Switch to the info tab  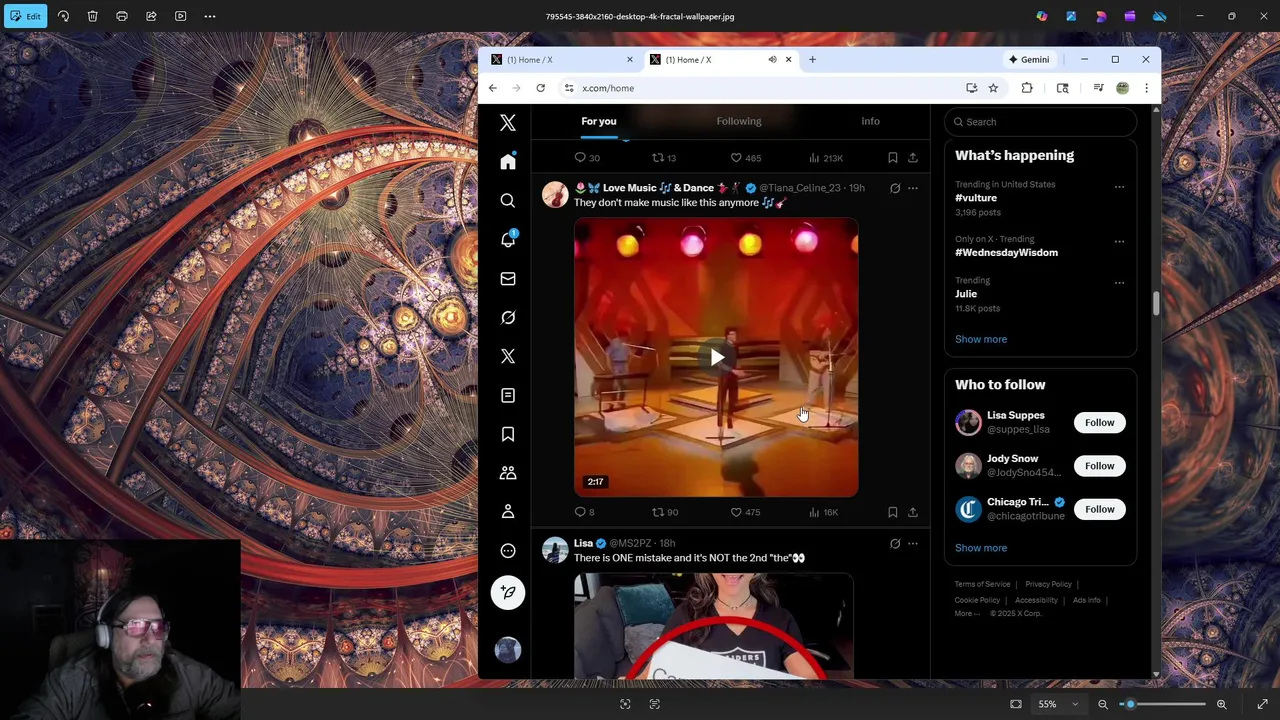pyautogui.click(x=870, y=121)
